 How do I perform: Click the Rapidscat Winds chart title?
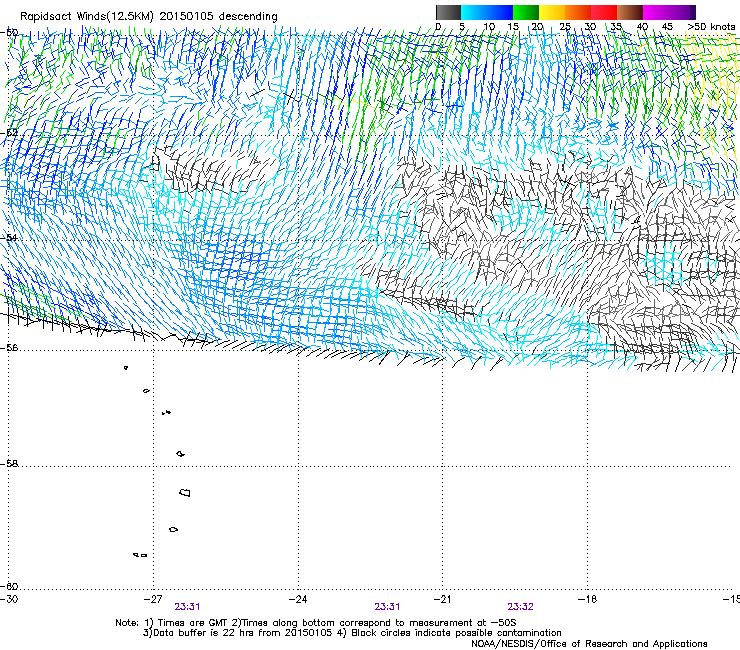coord(149,16)
